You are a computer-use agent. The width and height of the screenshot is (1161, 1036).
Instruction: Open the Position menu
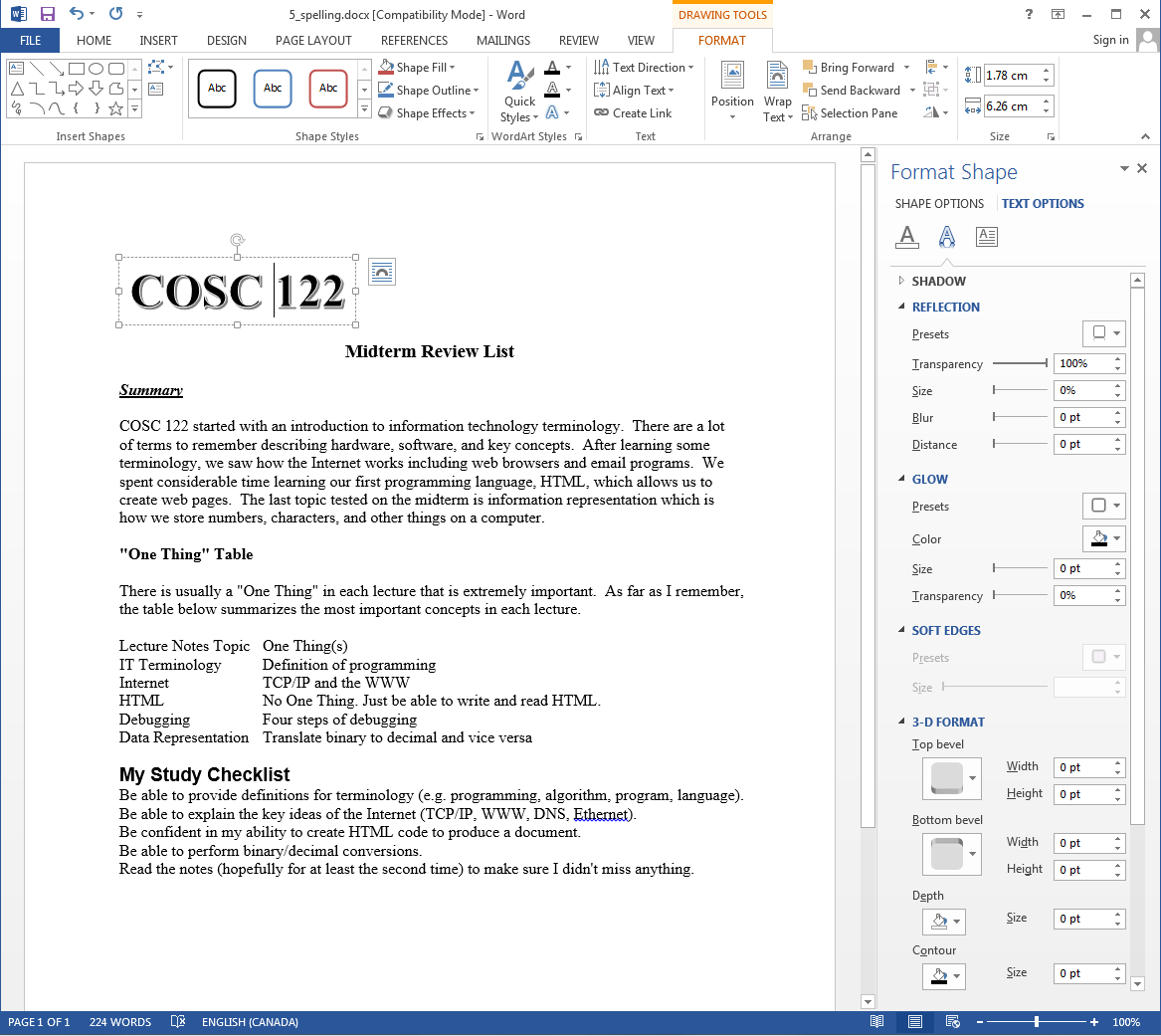point(732,92)
